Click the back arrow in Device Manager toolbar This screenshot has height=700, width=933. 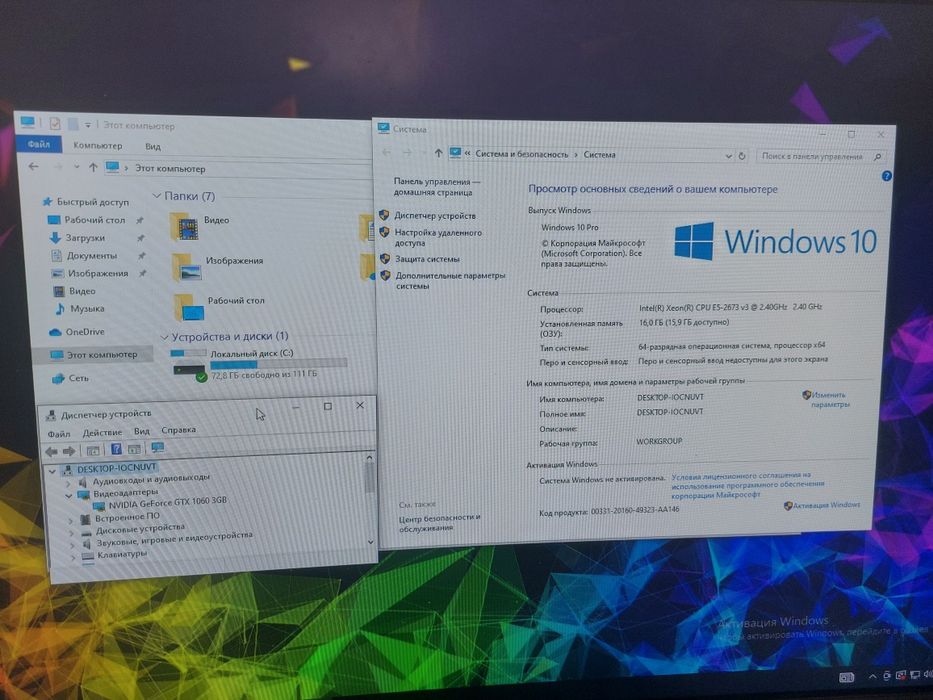(52, 452)
